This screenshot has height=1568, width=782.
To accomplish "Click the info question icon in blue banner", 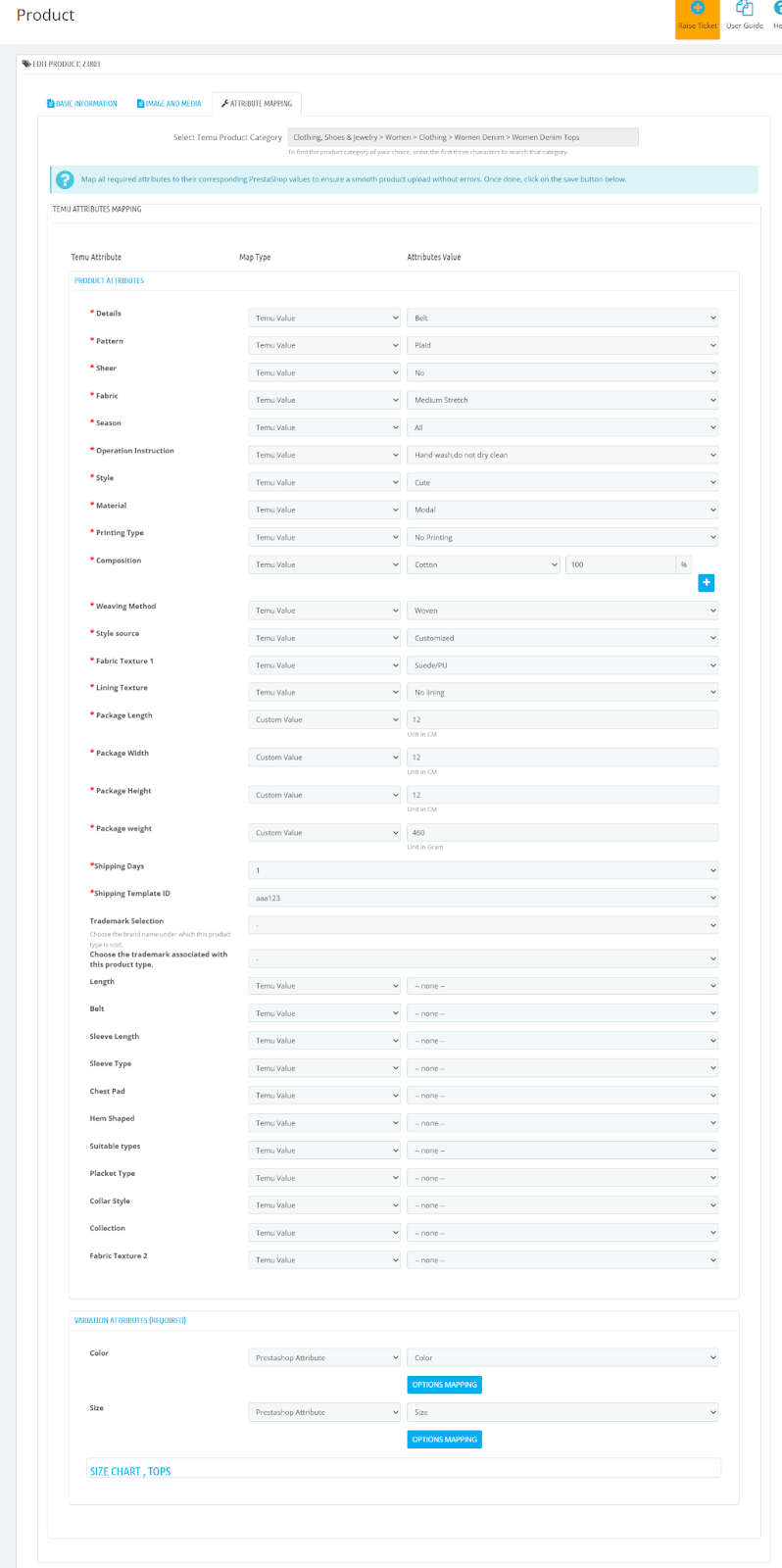I will point(65,179).
